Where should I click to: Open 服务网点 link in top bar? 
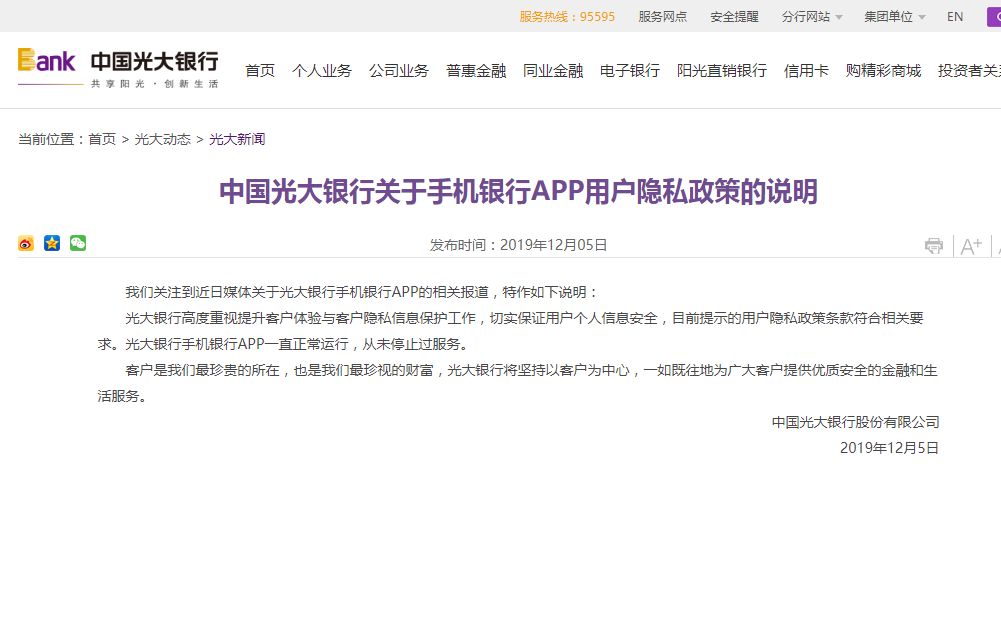point(663,17)
